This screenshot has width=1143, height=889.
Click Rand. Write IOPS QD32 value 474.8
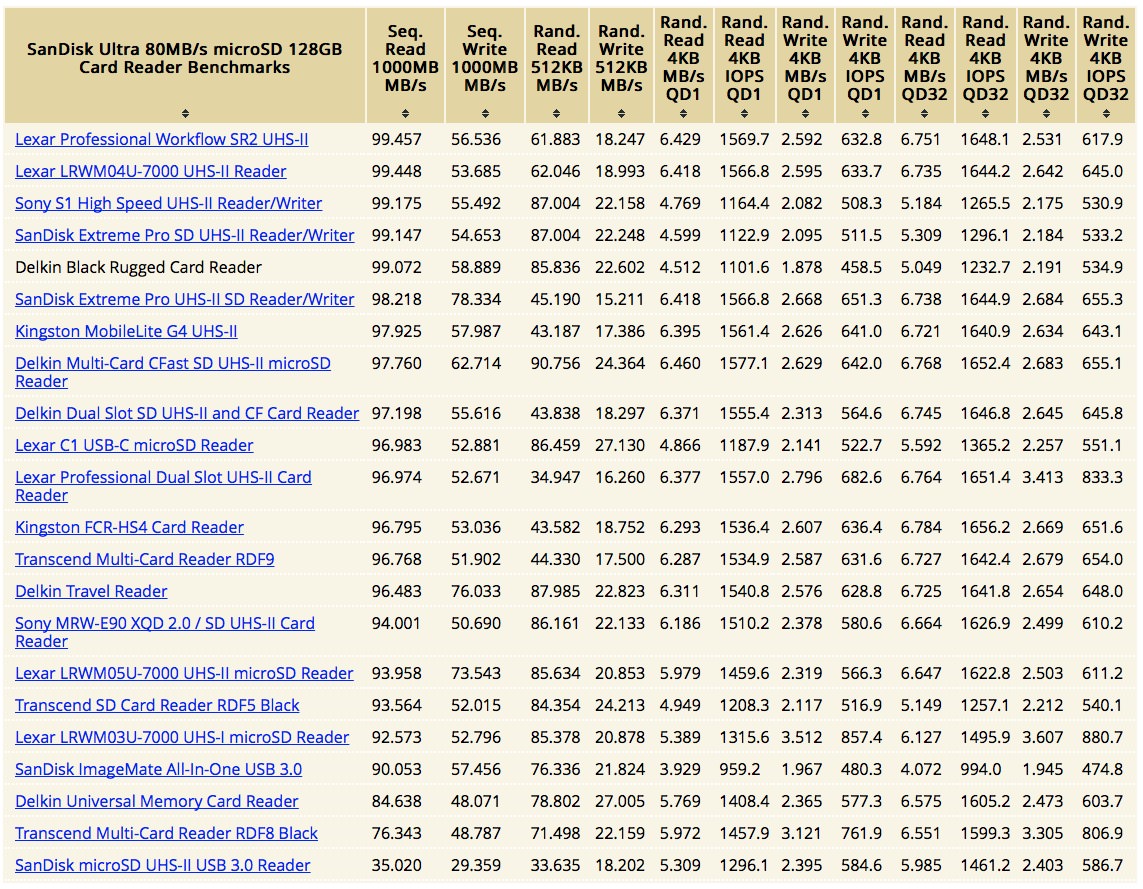[x=1102, y=769]
